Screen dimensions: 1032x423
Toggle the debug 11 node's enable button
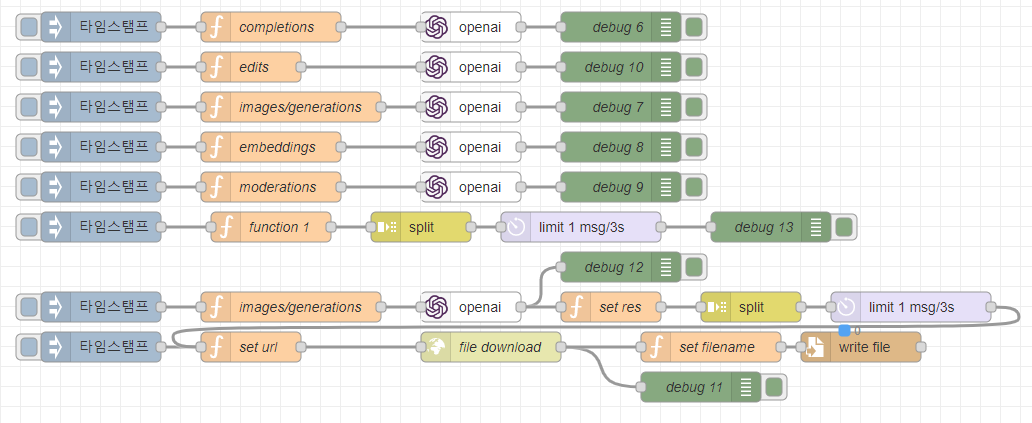click(x=774, y=387)
